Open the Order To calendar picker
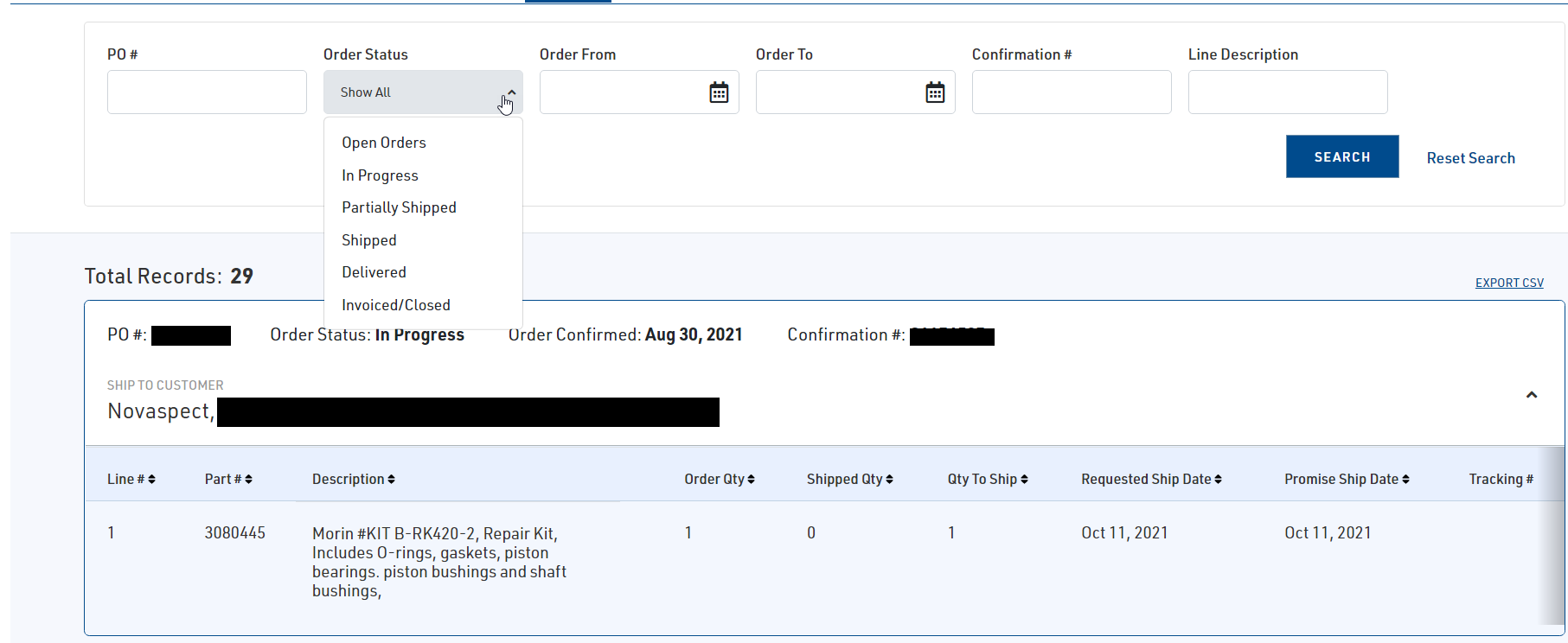1568x643 pixels. tap(935, 92)
